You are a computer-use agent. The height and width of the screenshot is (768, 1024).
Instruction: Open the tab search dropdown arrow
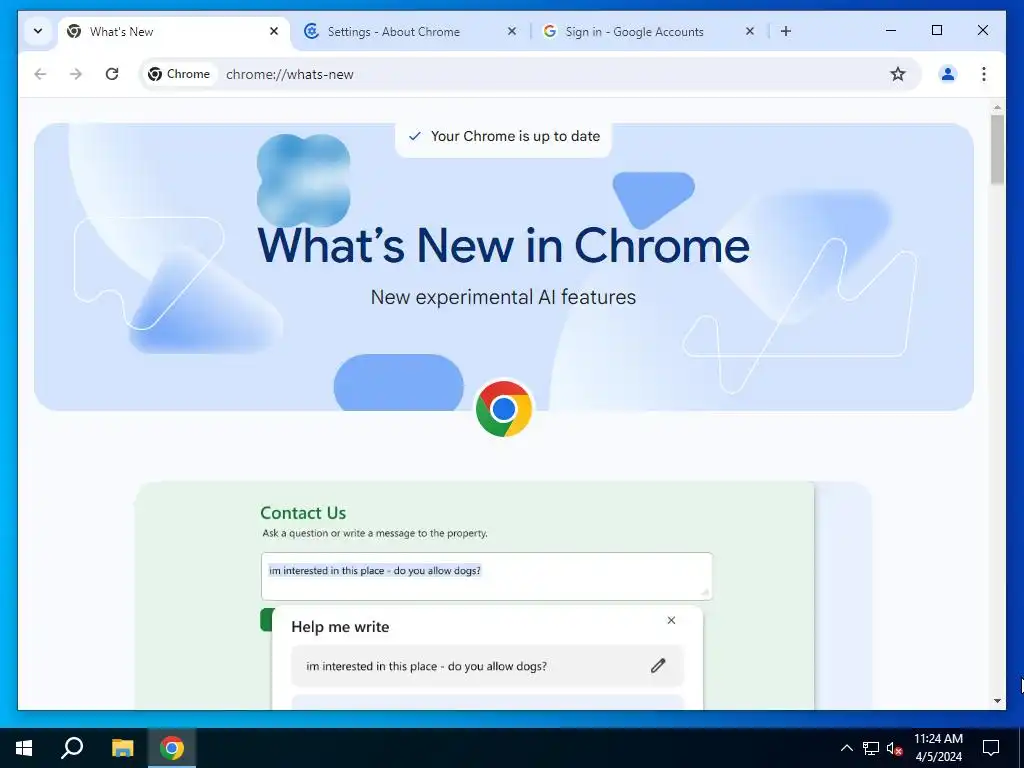(x=38, y=31)
